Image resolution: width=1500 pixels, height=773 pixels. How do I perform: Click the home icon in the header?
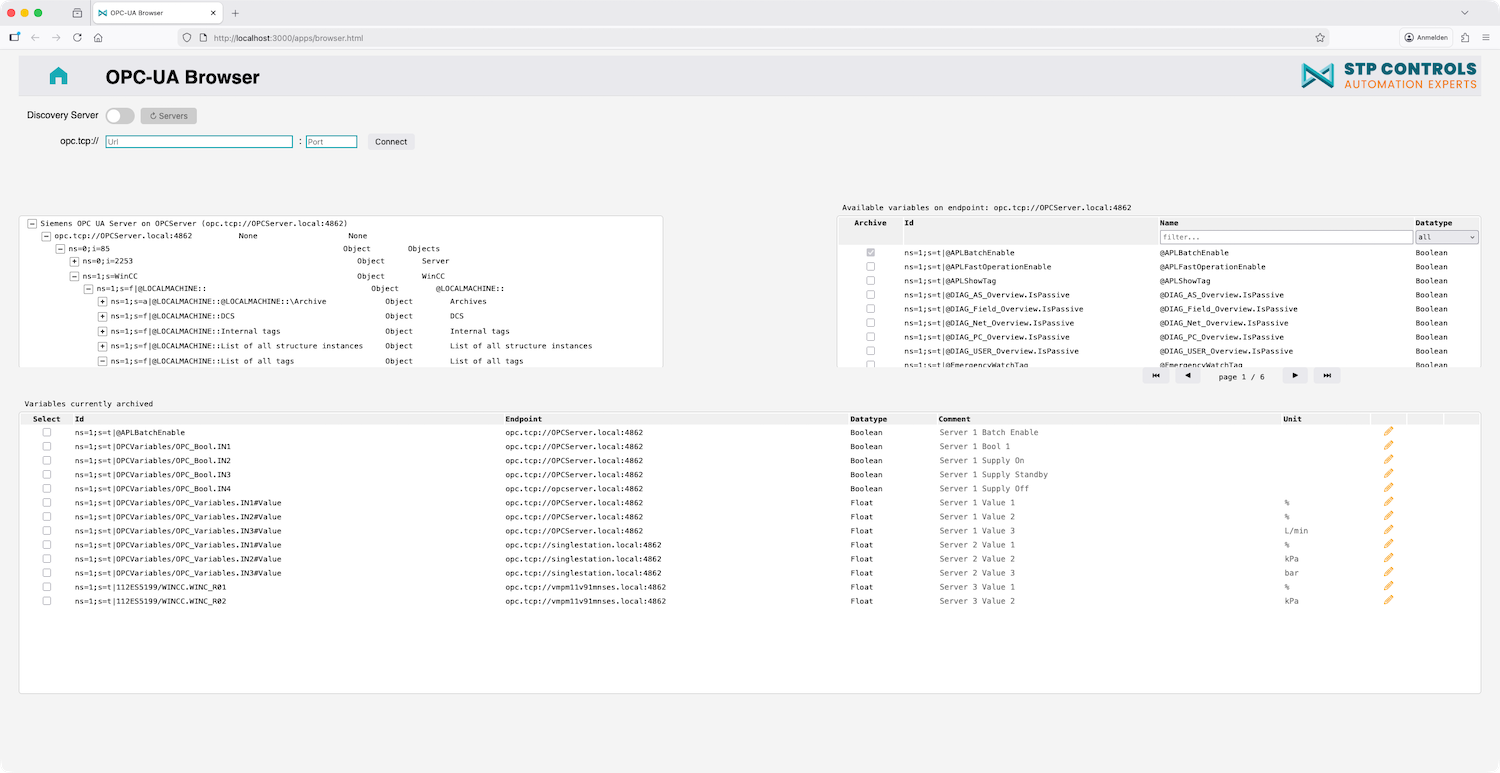[x=57, y=75]
